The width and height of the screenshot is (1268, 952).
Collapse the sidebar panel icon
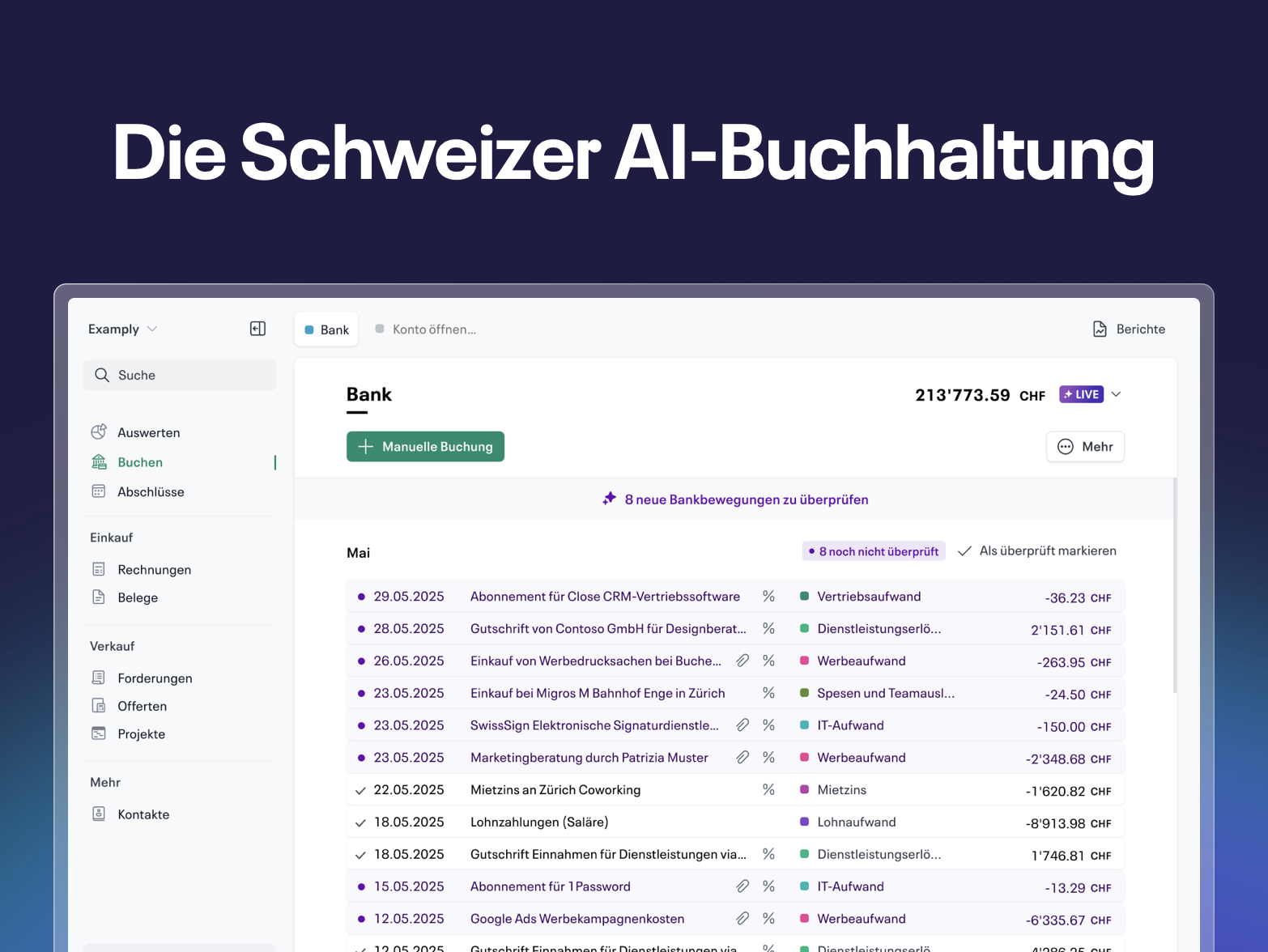(257, 329)
